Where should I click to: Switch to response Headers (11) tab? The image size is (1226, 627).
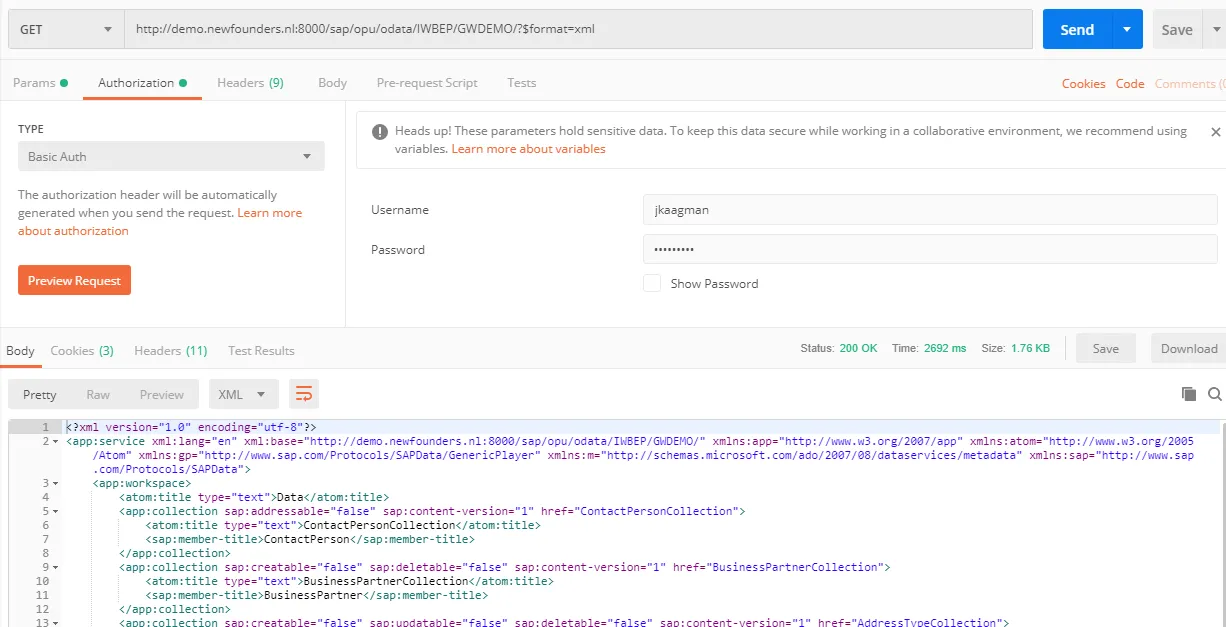pyautogui.click(x=170, y=351)
